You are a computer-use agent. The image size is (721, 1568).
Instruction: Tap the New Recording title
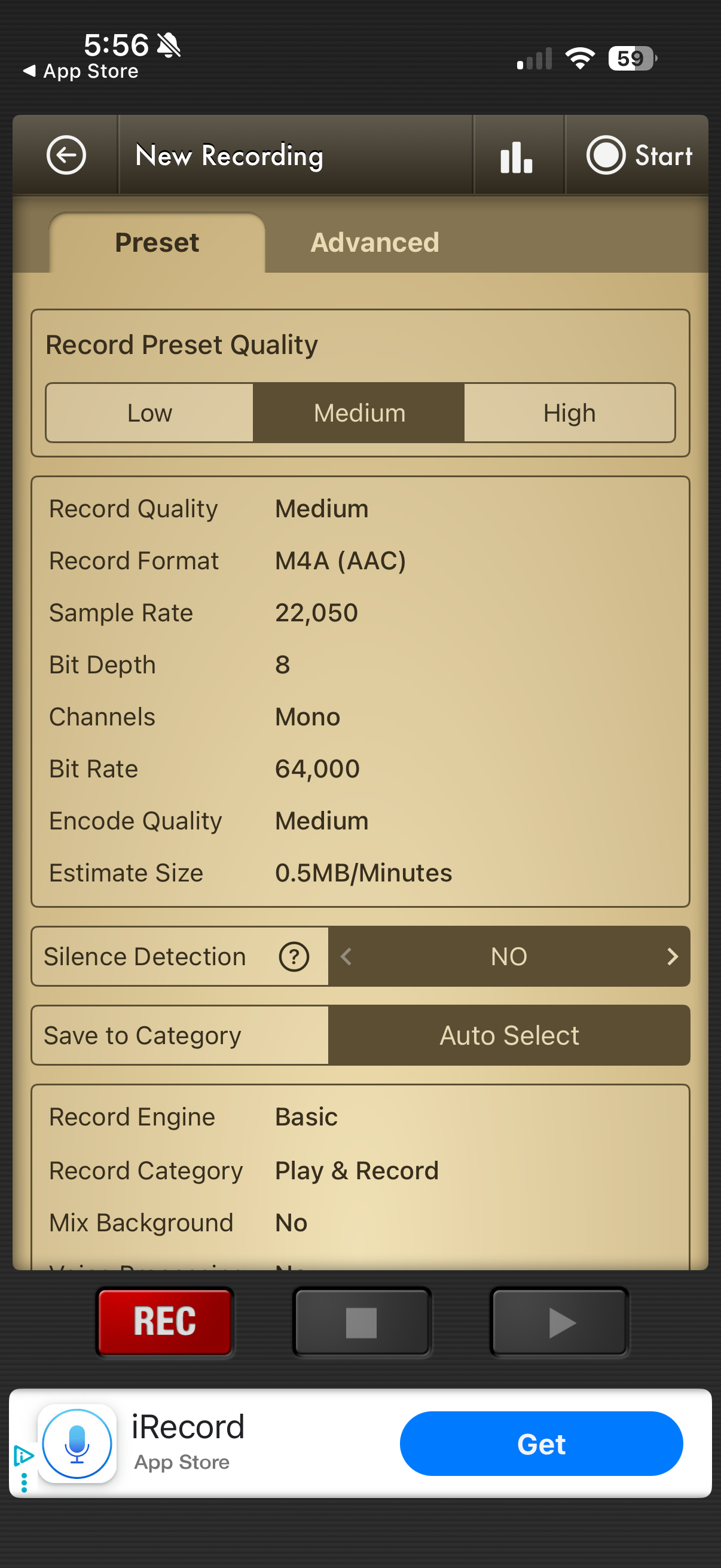click(x=230, y=157)
